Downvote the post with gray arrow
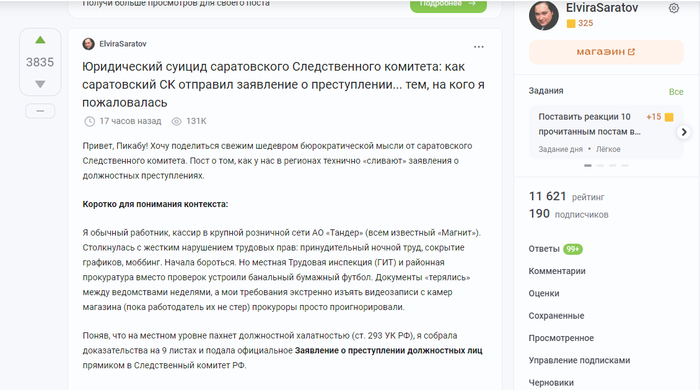Image resolution: width=700 pixels, height=390 pixels. pos(40,84)
